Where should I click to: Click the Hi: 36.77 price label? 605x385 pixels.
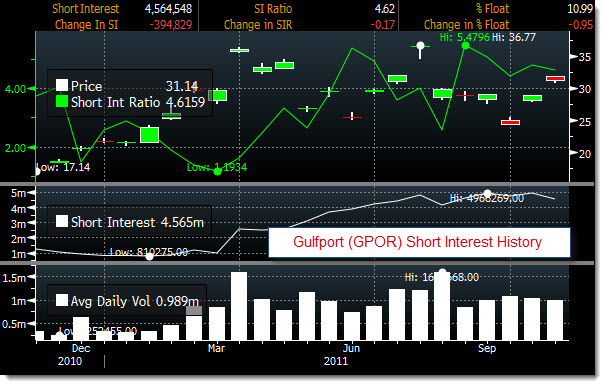[514, 37]
